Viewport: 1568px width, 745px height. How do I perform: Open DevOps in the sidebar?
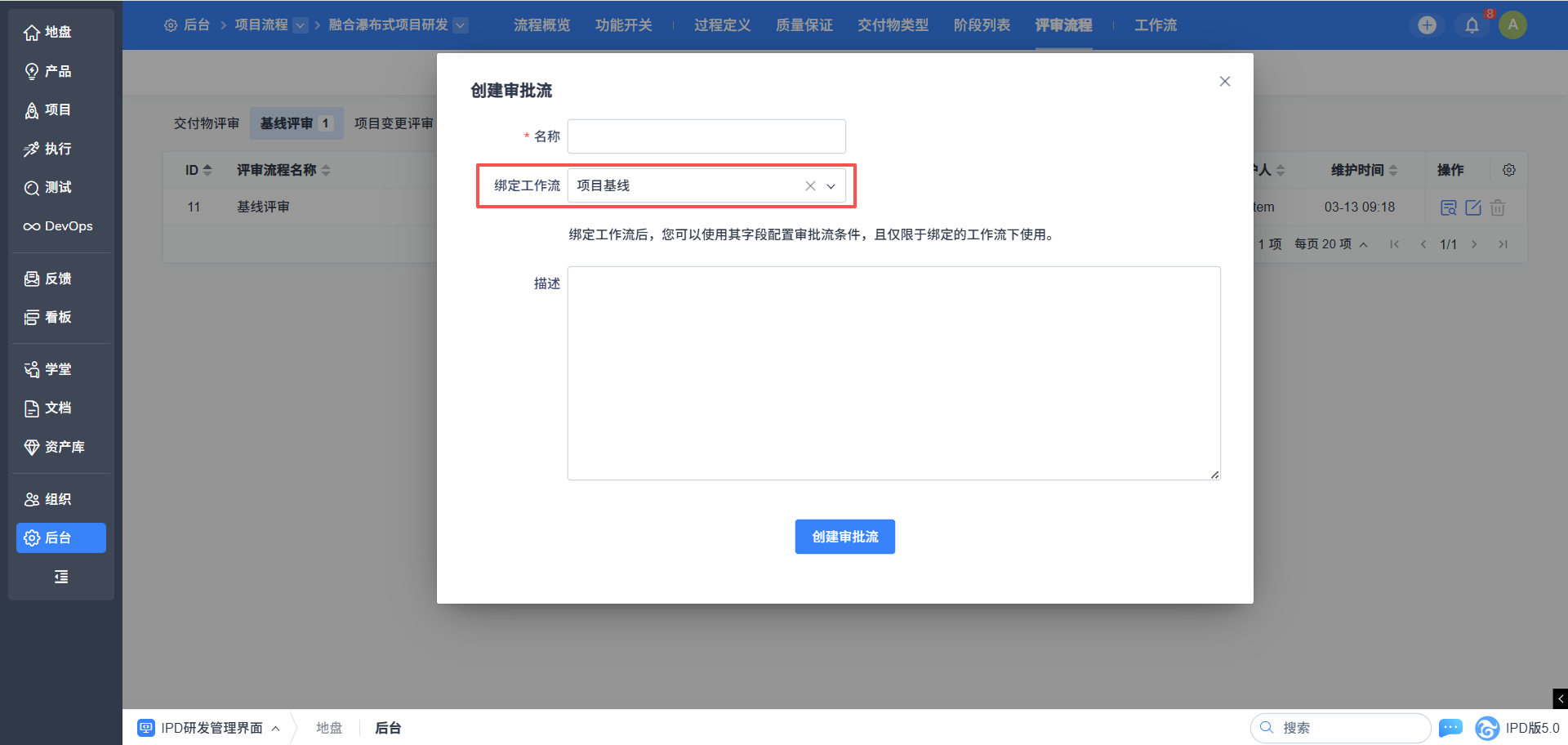click(x=61, y=226)
